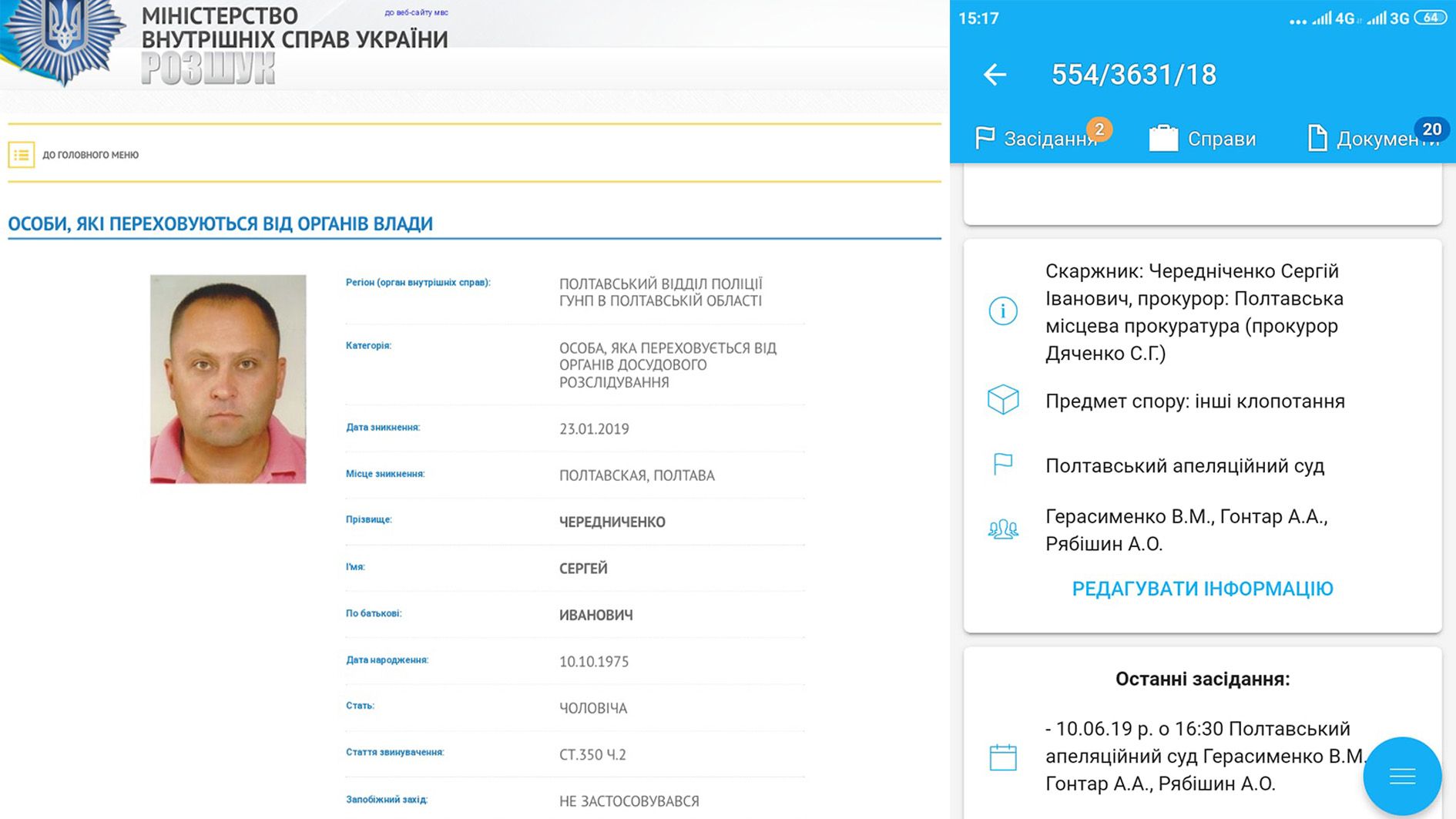1456x819 pixels.
Task: Tap the document icon on the Документи tab
Action: pyautogui.click(x=1319, y=136)
